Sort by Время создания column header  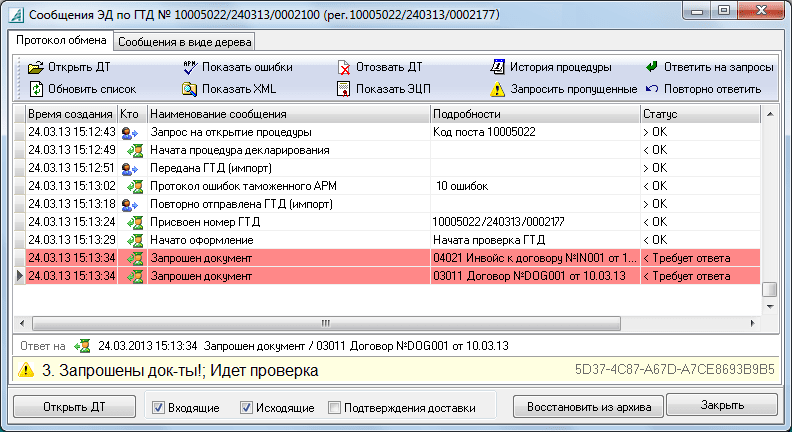[68, 114]
